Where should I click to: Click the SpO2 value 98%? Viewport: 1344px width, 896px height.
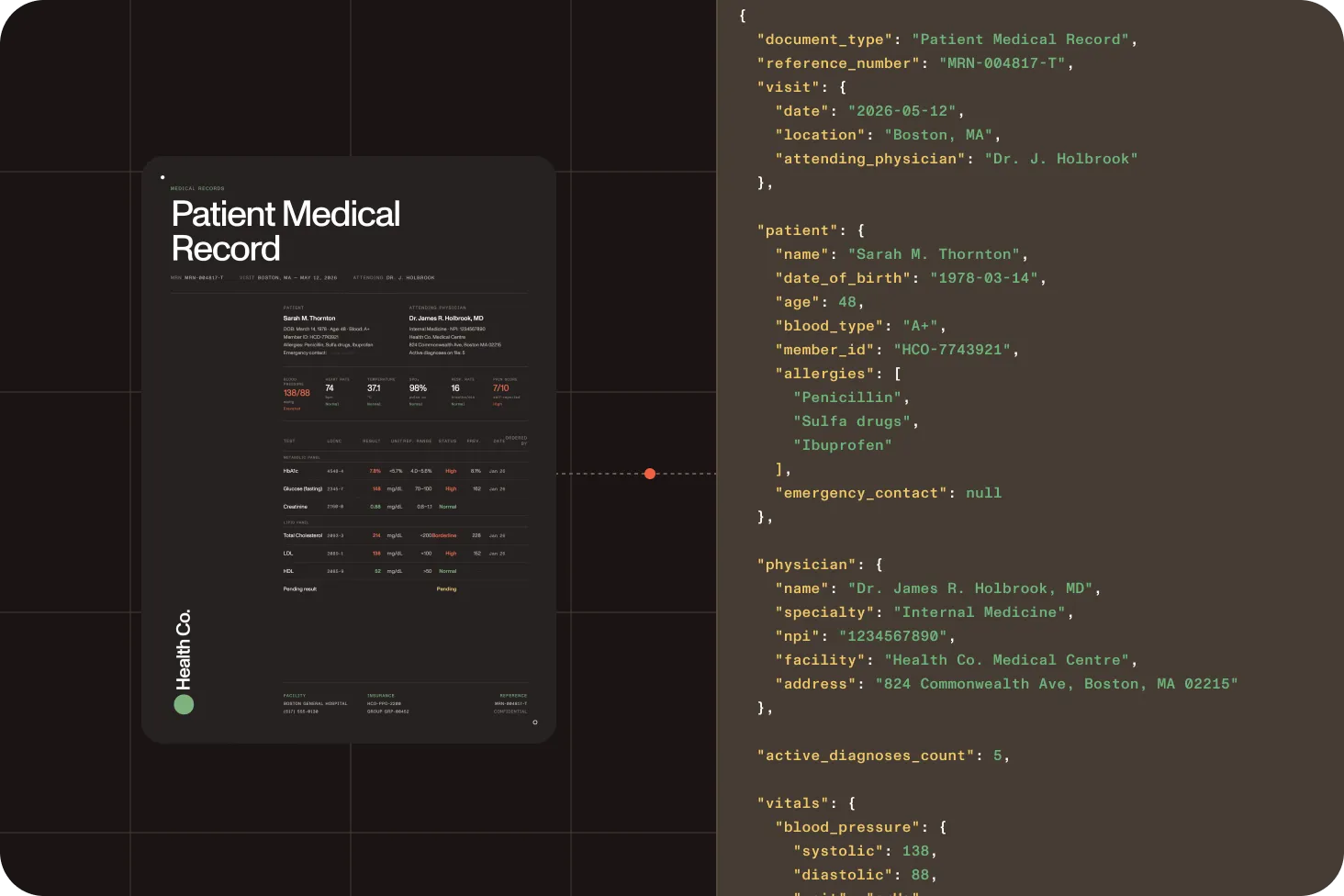418,388
